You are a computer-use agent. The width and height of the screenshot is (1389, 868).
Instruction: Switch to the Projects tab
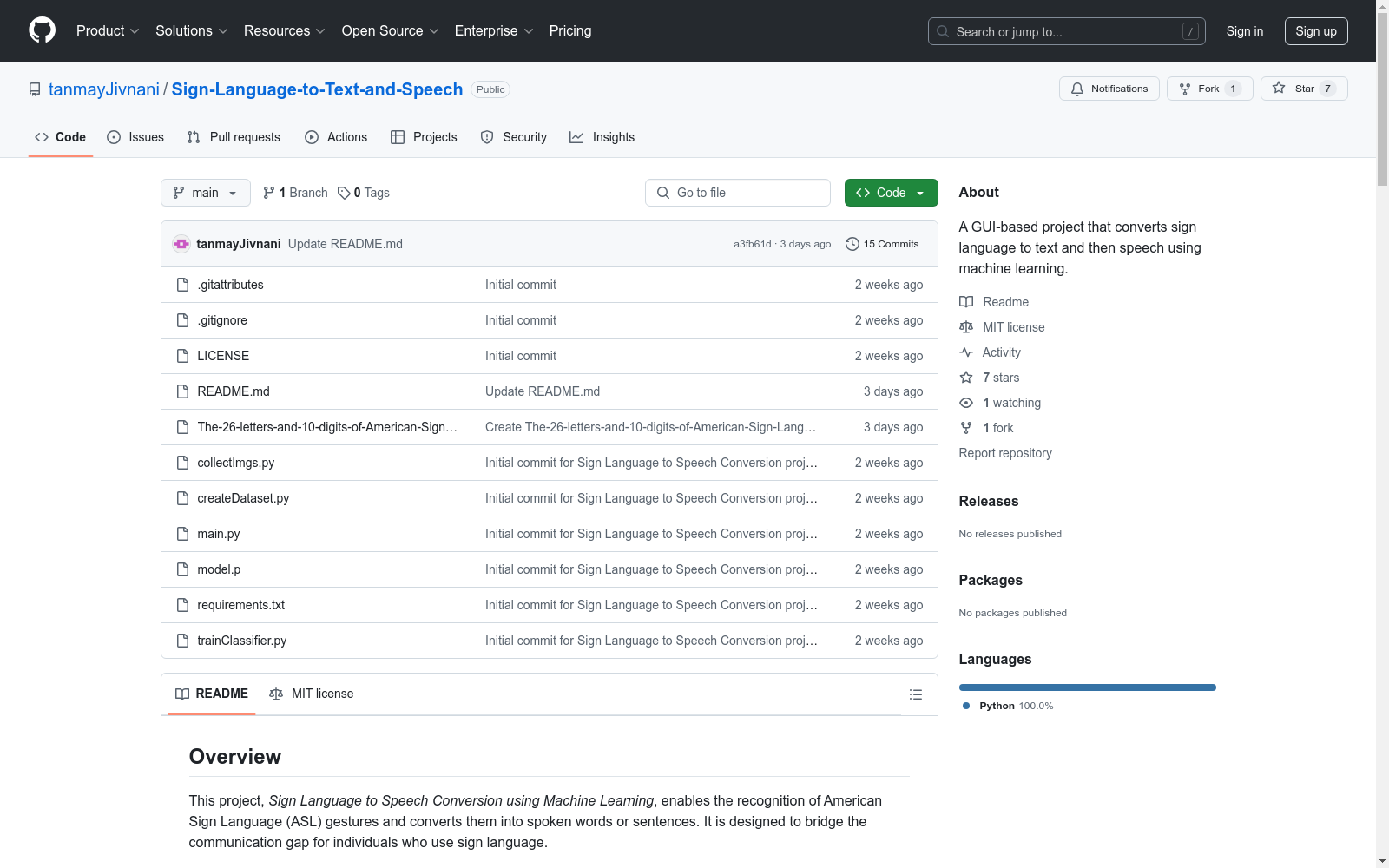[x=424, y=137]
